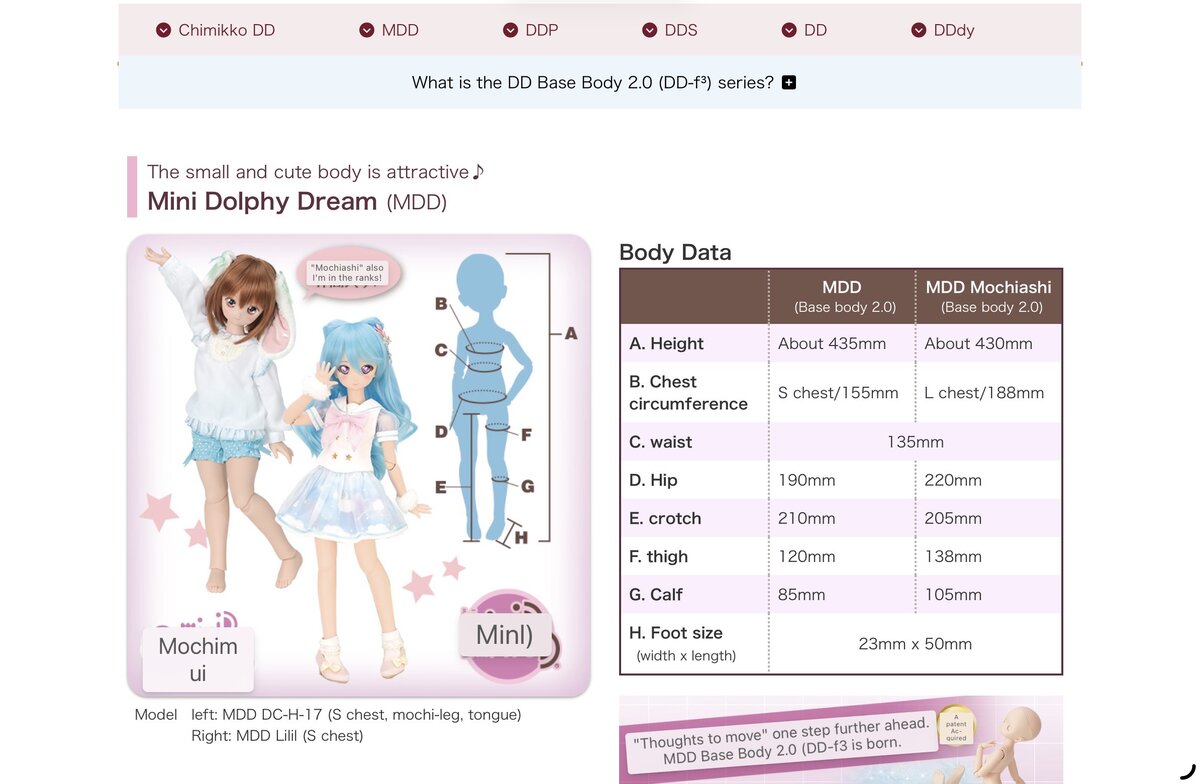The image size is (1200, 784).
Task: Open the MDD dolls model photo
Action: click(359, 466)
